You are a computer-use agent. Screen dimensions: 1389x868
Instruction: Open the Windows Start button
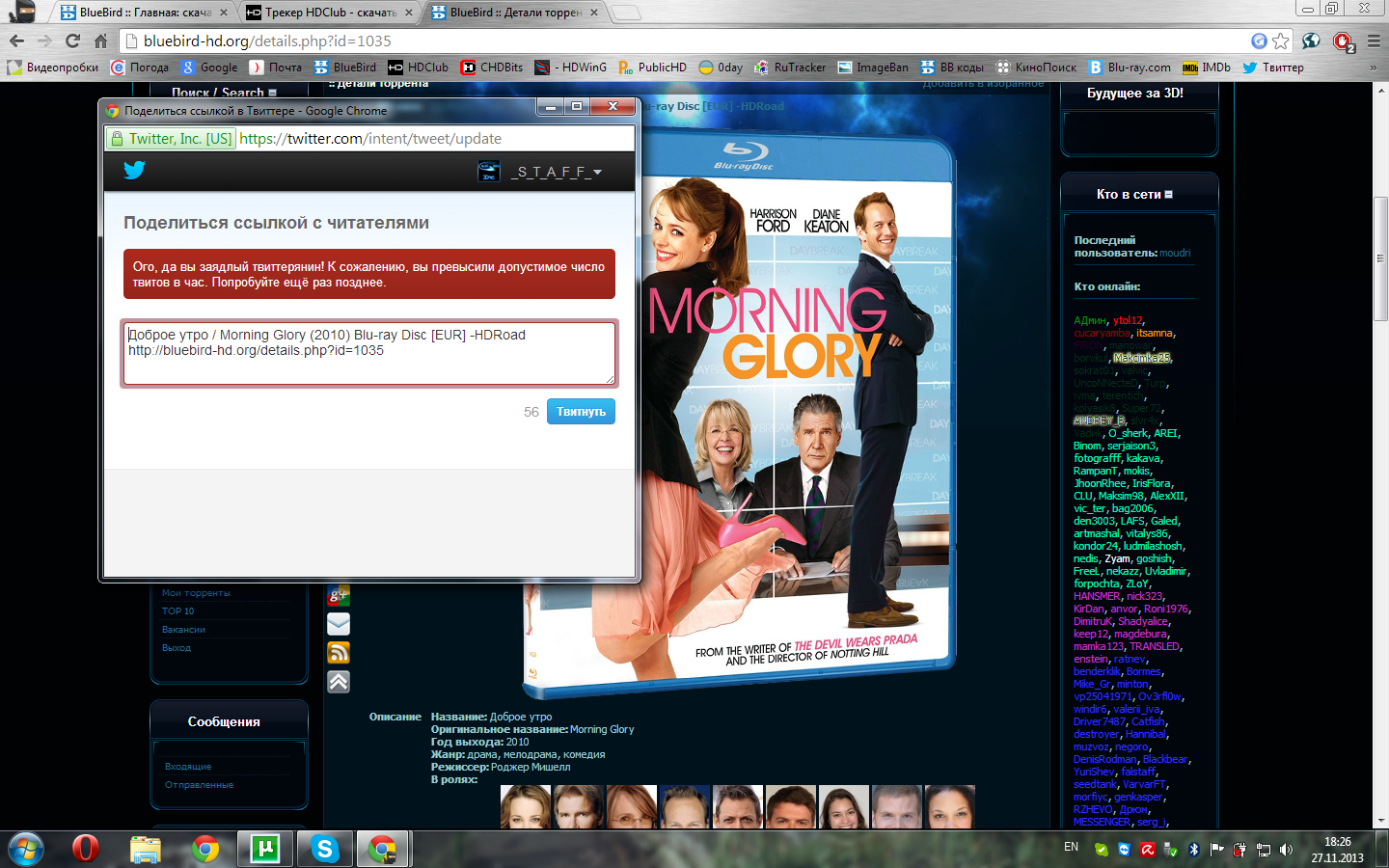[26, 849]
